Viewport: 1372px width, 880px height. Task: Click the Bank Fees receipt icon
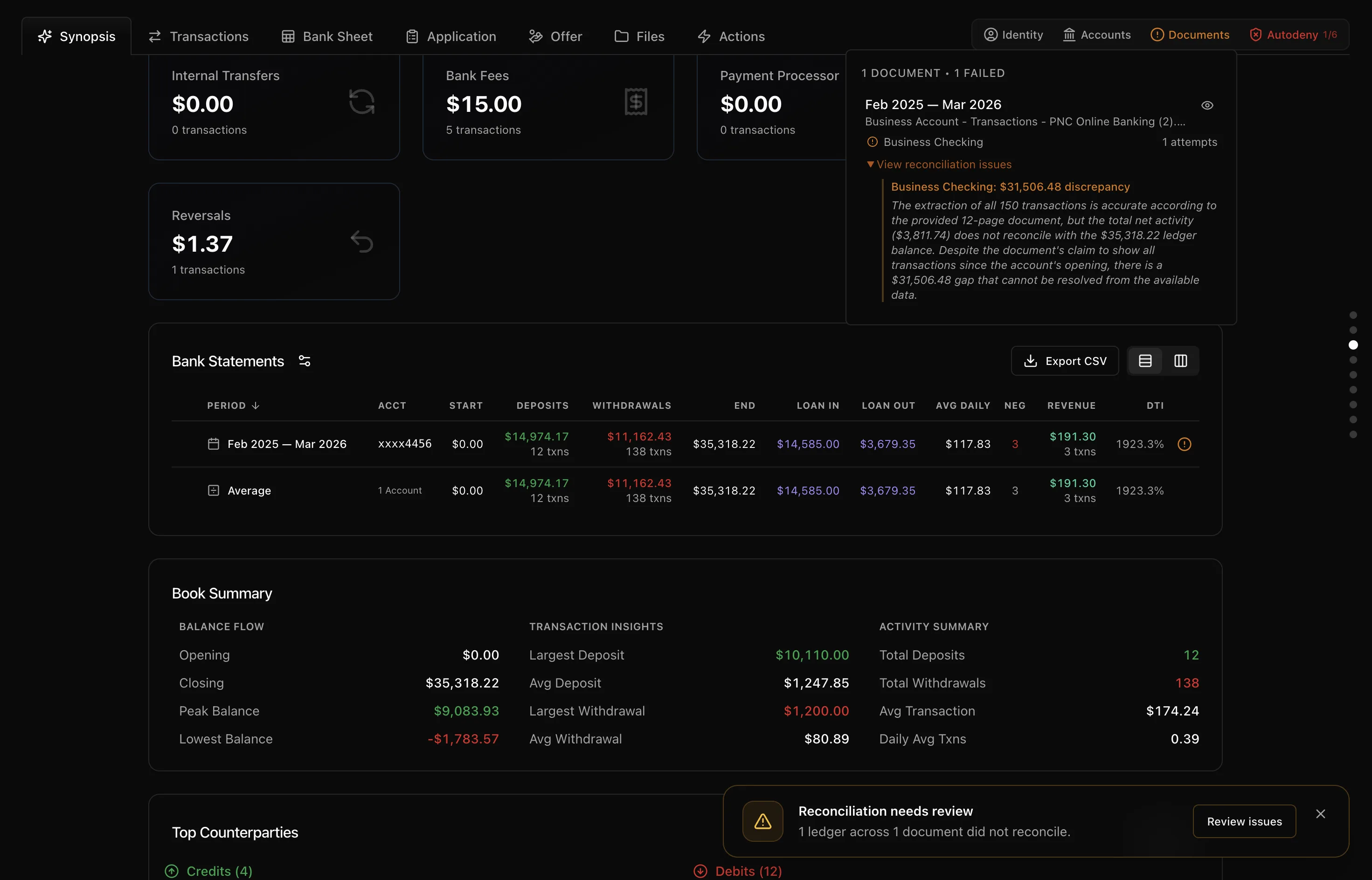(x=636, y=102)
